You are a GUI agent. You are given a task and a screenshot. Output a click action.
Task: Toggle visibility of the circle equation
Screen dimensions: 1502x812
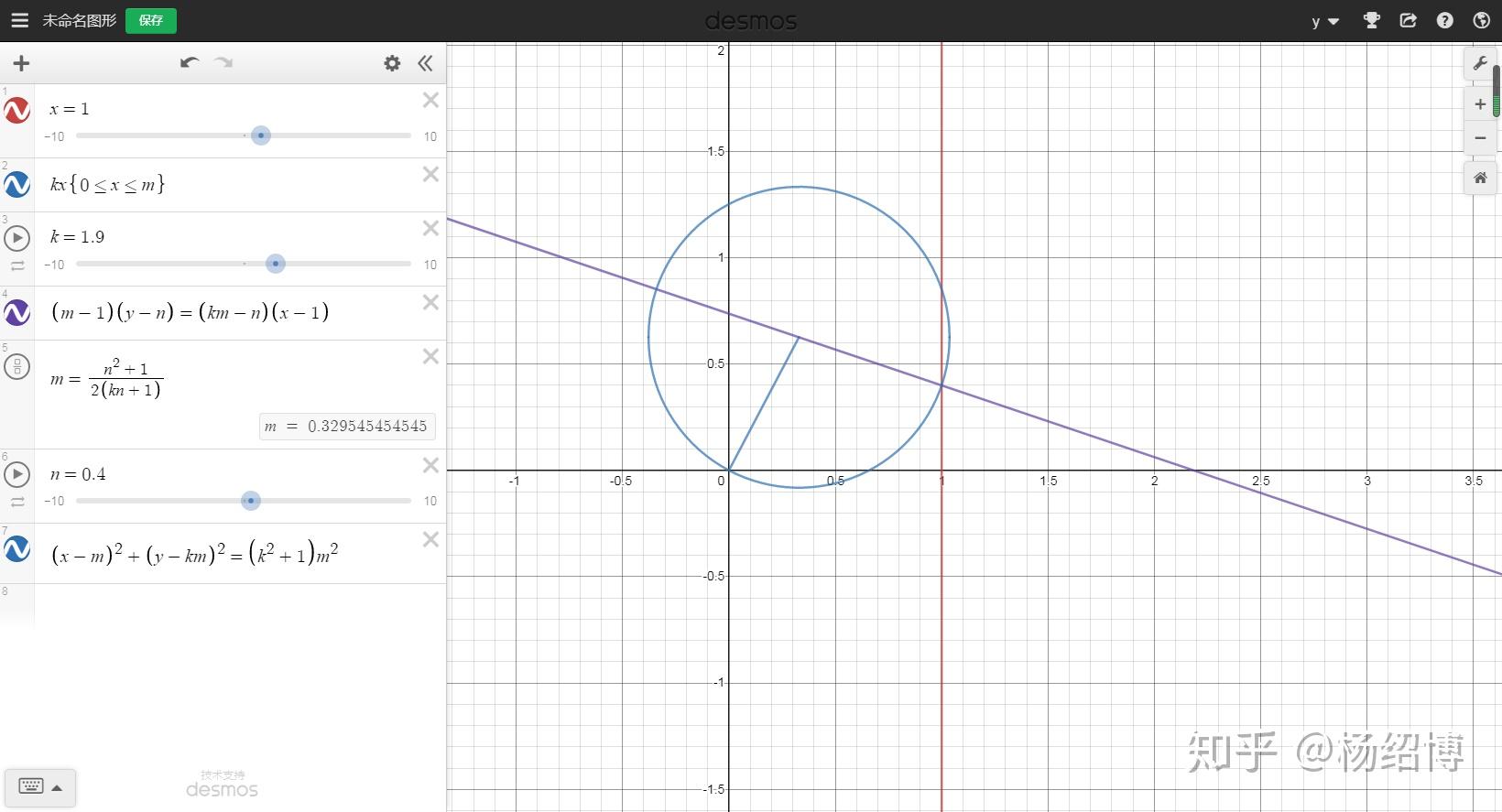click(17, 549)
